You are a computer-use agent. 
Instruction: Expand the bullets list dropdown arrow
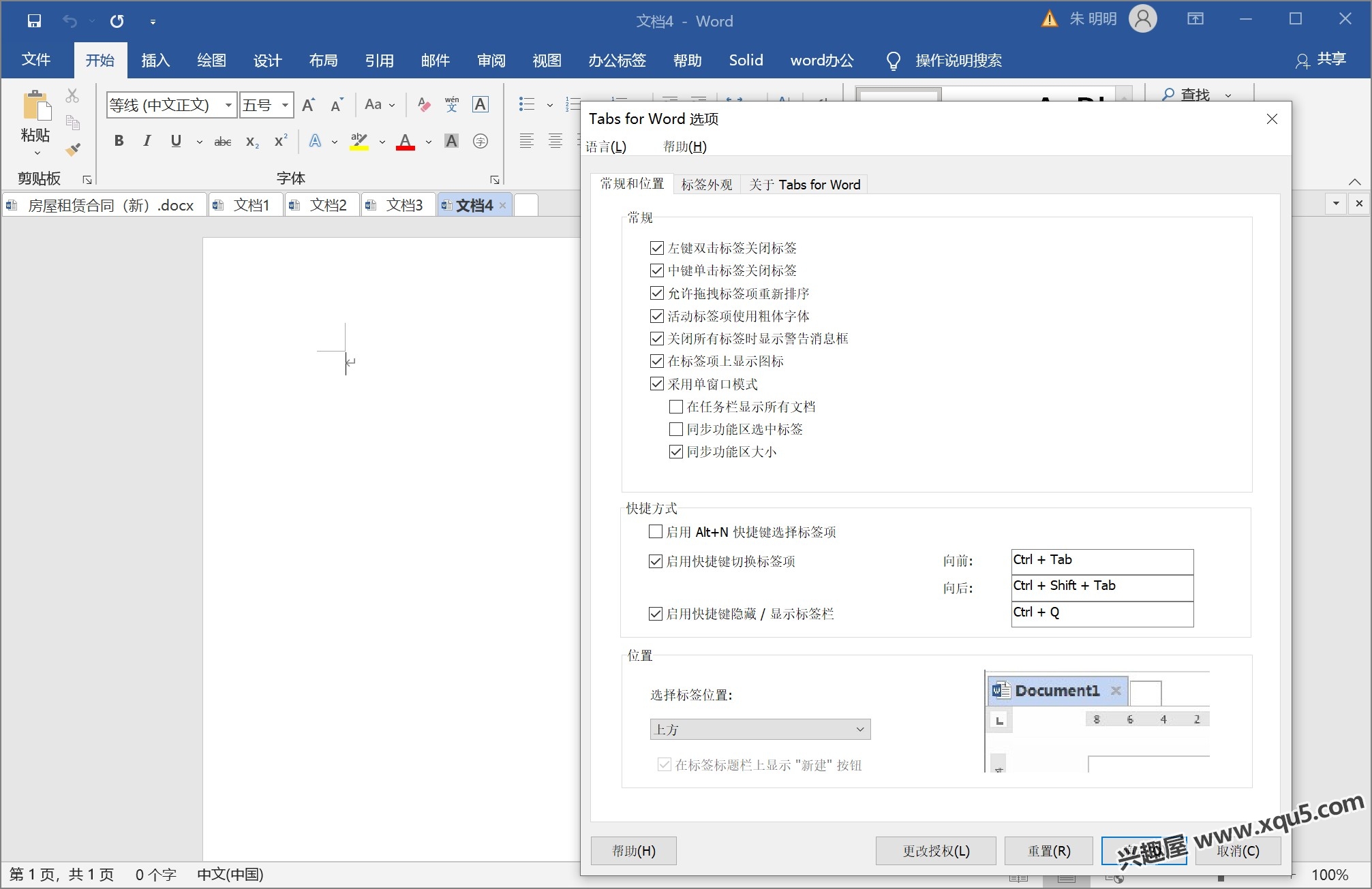click(549, 105)
